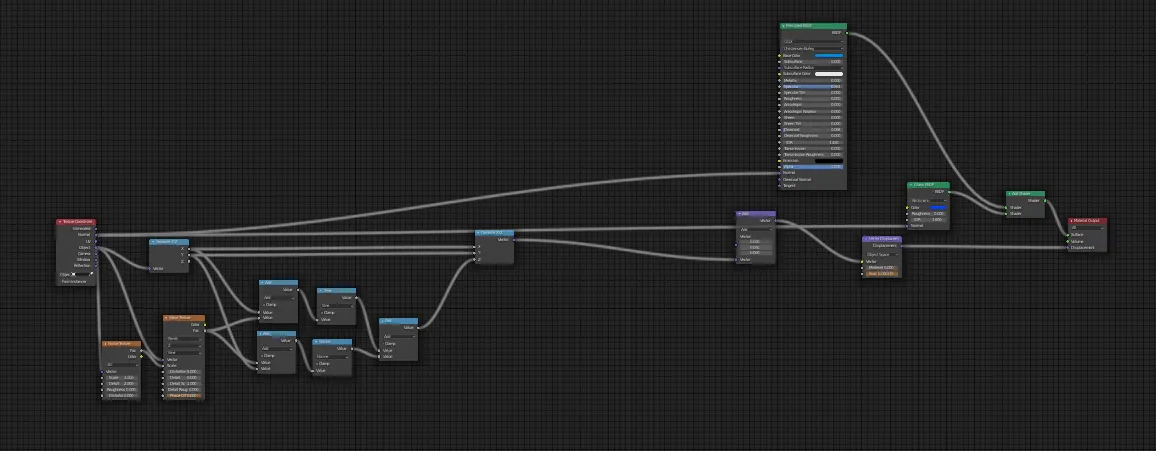Click the BSDF output socket of Principled BSDF

[847, 32]
